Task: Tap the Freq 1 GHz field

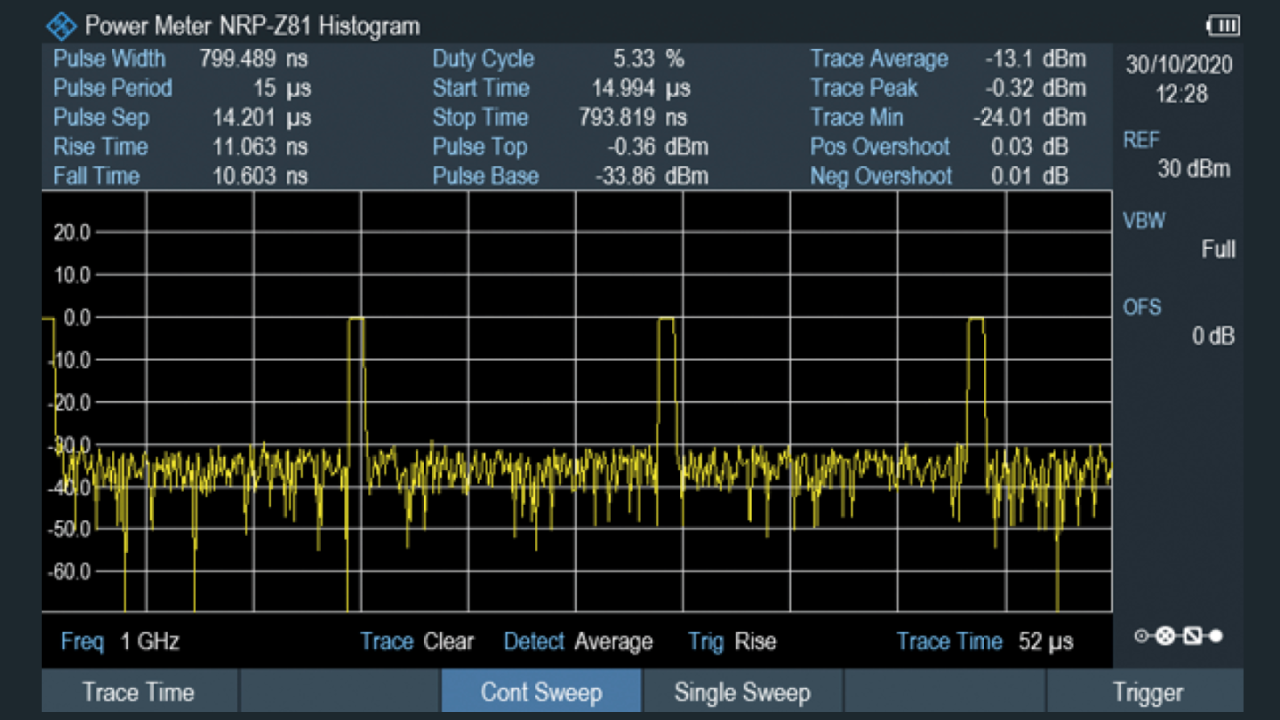Action: point(120,642)
